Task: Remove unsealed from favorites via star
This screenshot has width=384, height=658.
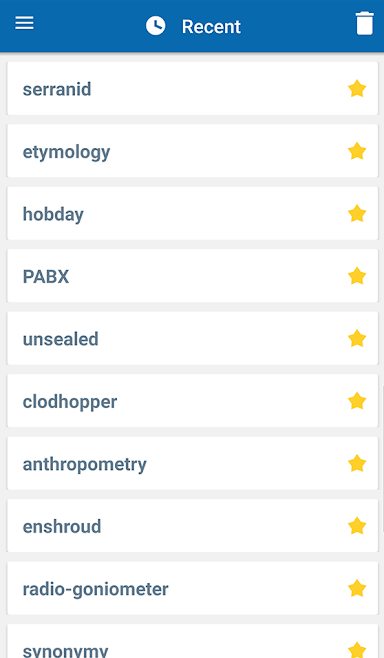Action: [357, 339]
